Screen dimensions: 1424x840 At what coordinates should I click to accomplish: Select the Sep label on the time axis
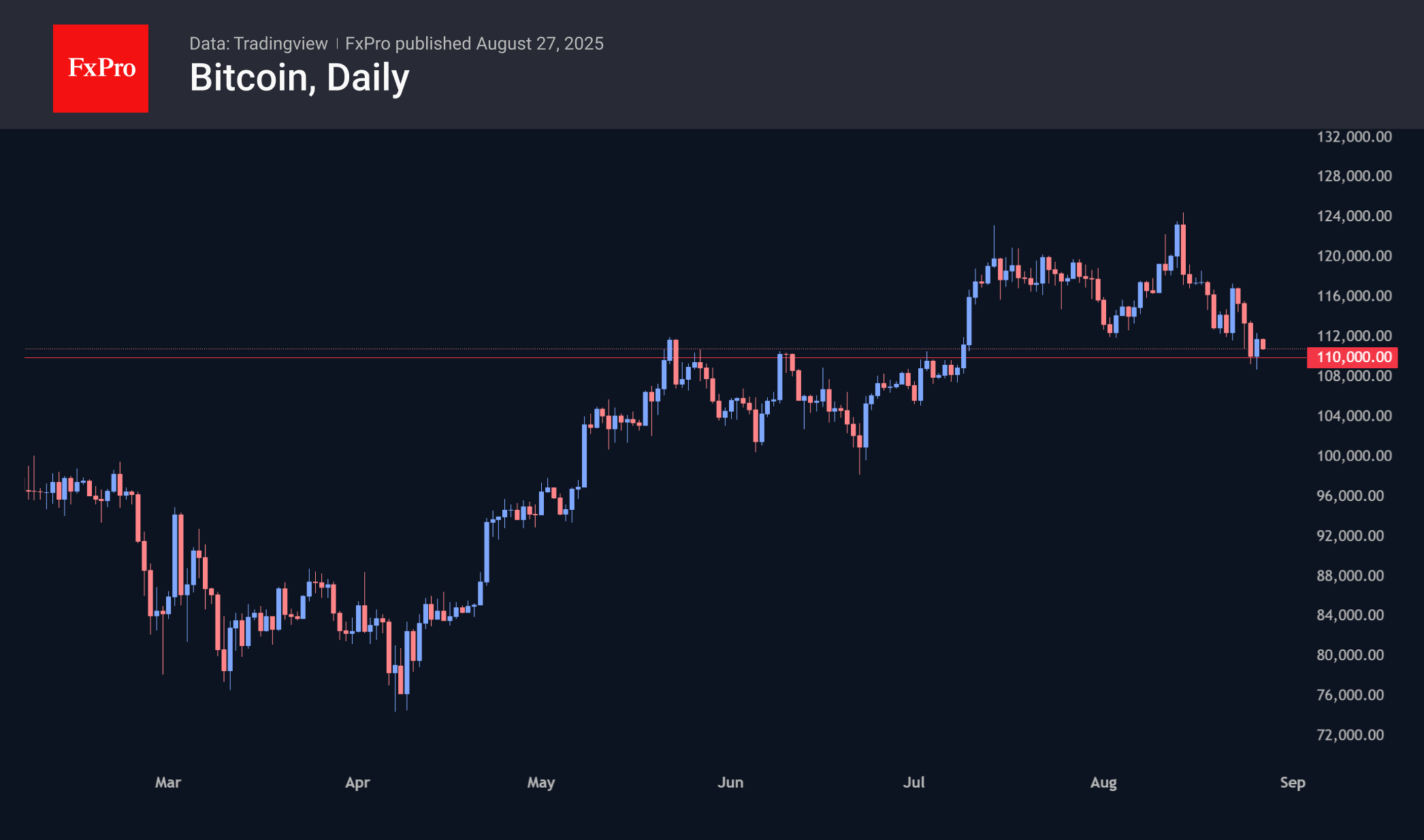(x=1293, y=782)
